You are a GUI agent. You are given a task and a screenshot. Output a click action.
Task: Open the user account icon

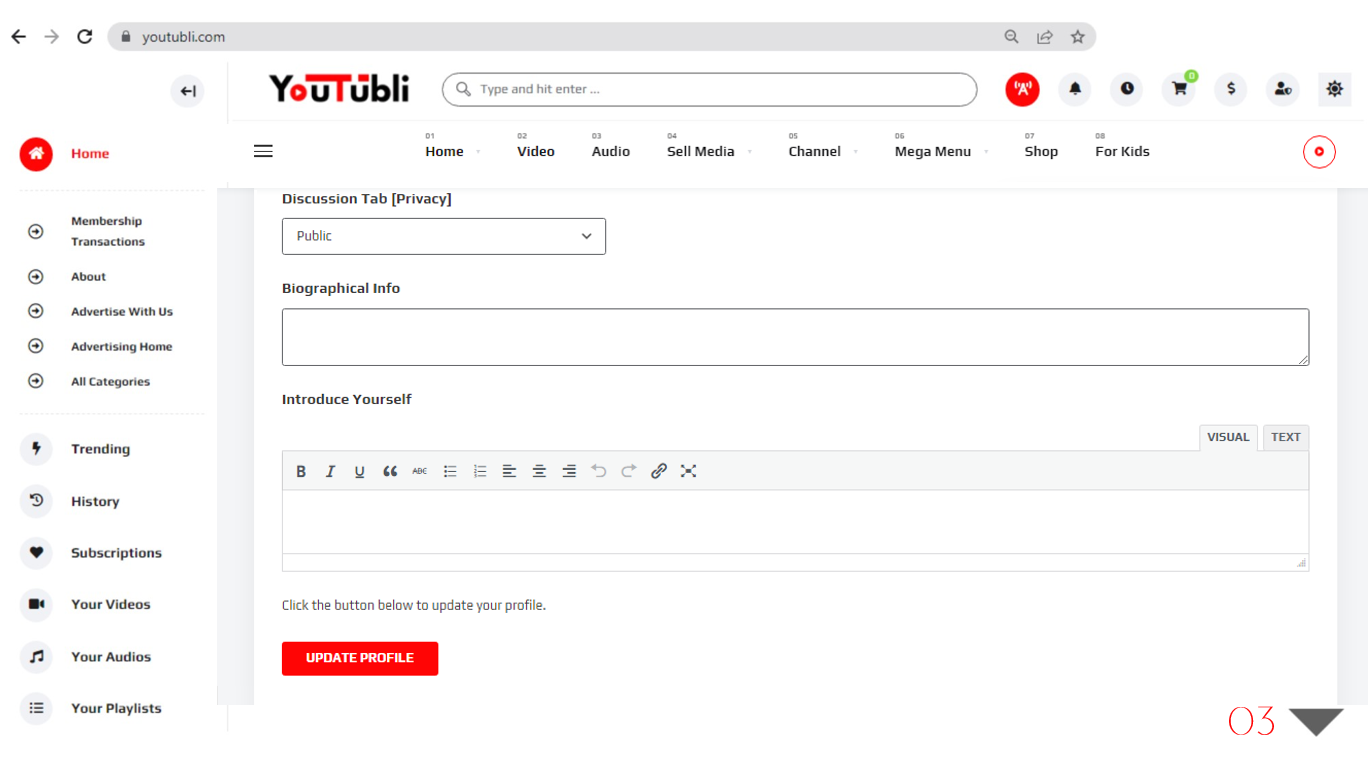(x=1283, y=89)
